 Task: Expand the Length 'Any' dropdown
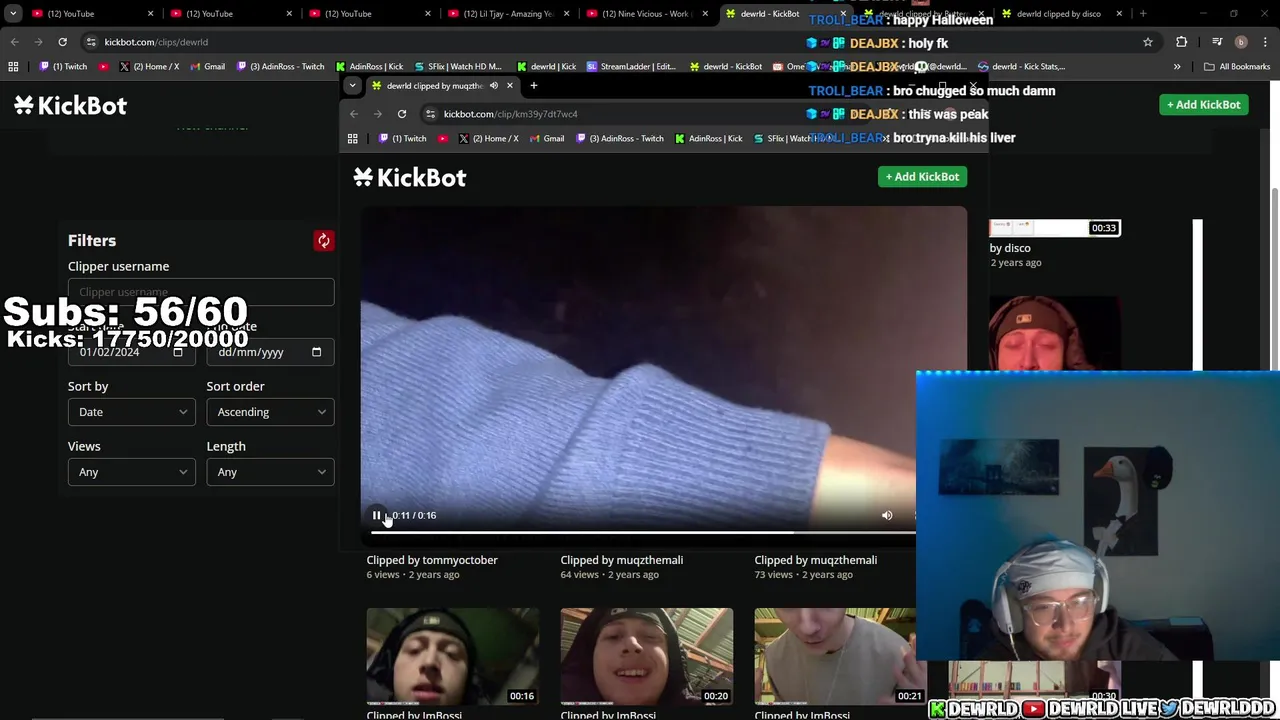click(270, 472)
